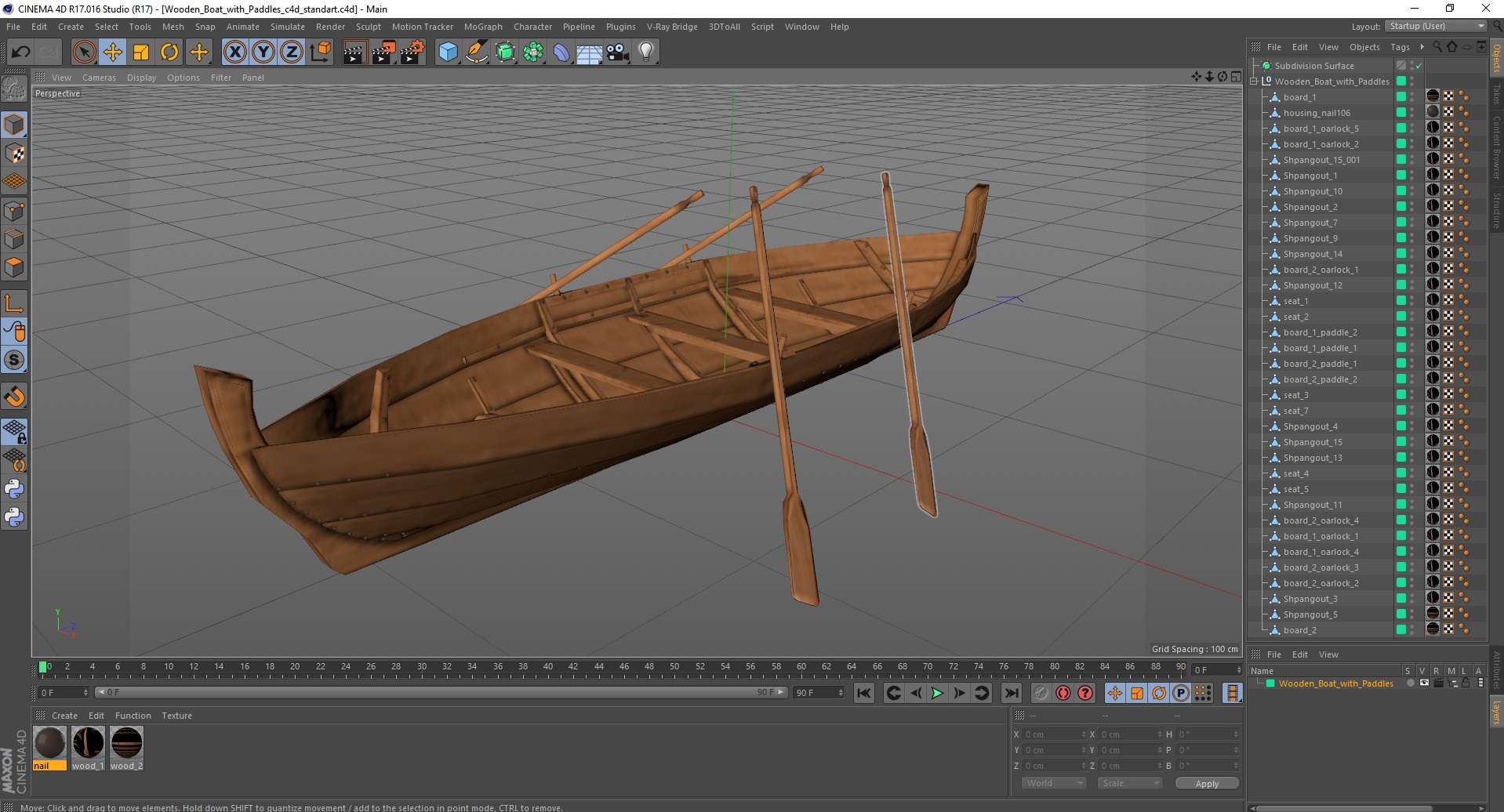The width and height of the screenshot is (1504, 812).
Task: Go to start of animation
Action: point(863,693)
